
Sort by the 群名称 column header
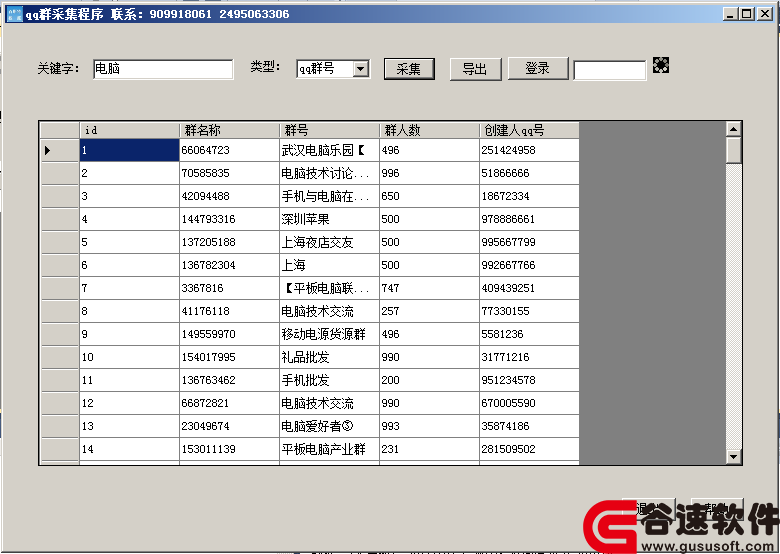tap(229, 130)
